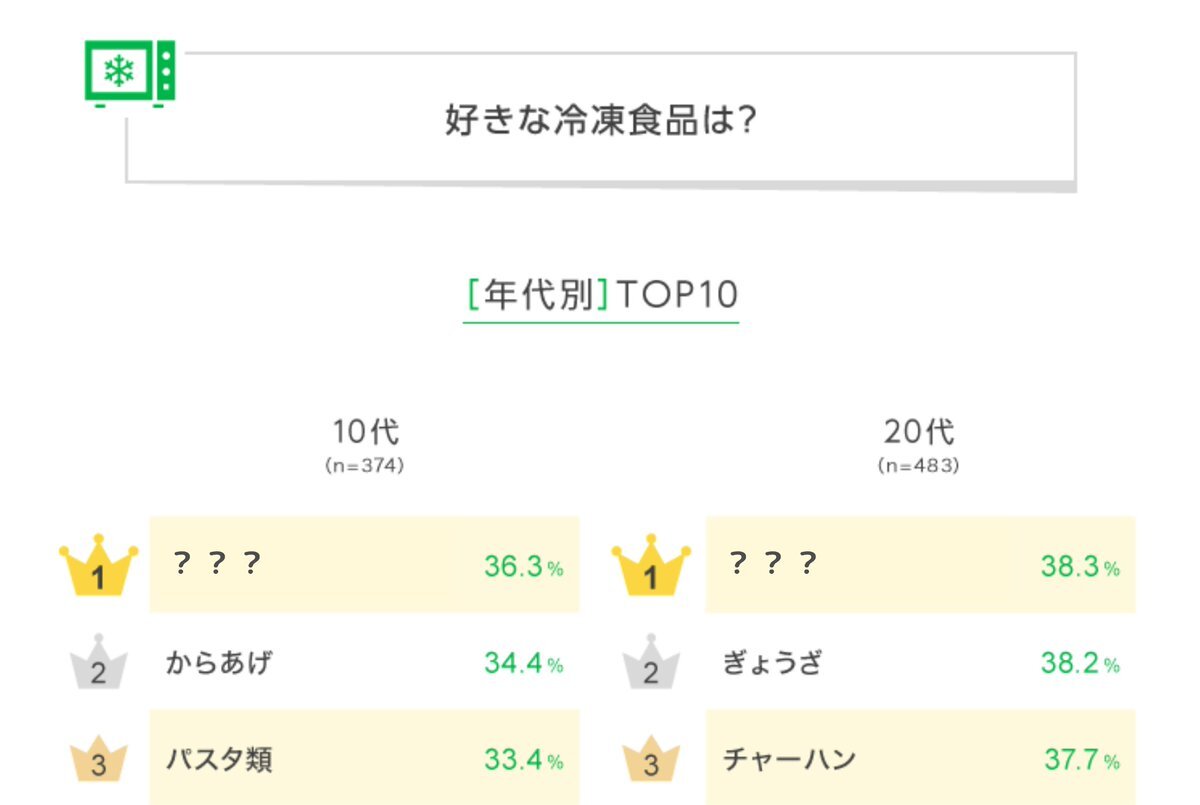The height and width of the screenshot is (805, 1200).
Task: Click the silver crown beside からあげ
Action: pyautogui.click(x=98, y=663)
